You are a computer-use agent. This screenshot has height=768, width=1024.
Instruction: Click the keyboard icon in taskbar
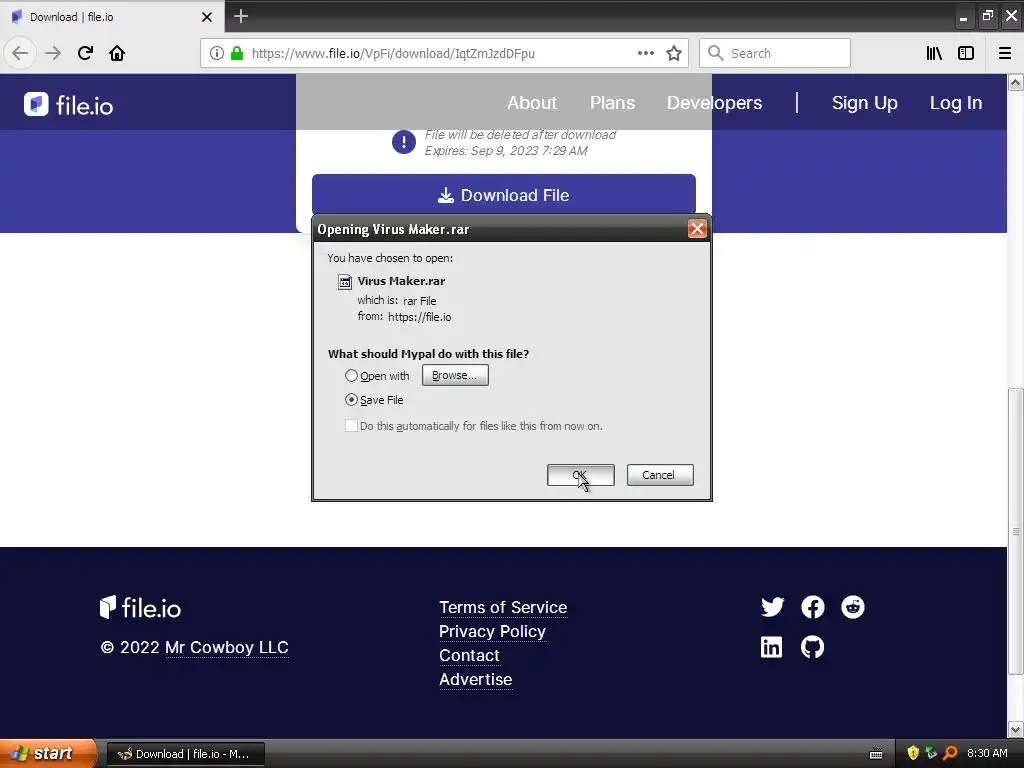coord(876,754)
